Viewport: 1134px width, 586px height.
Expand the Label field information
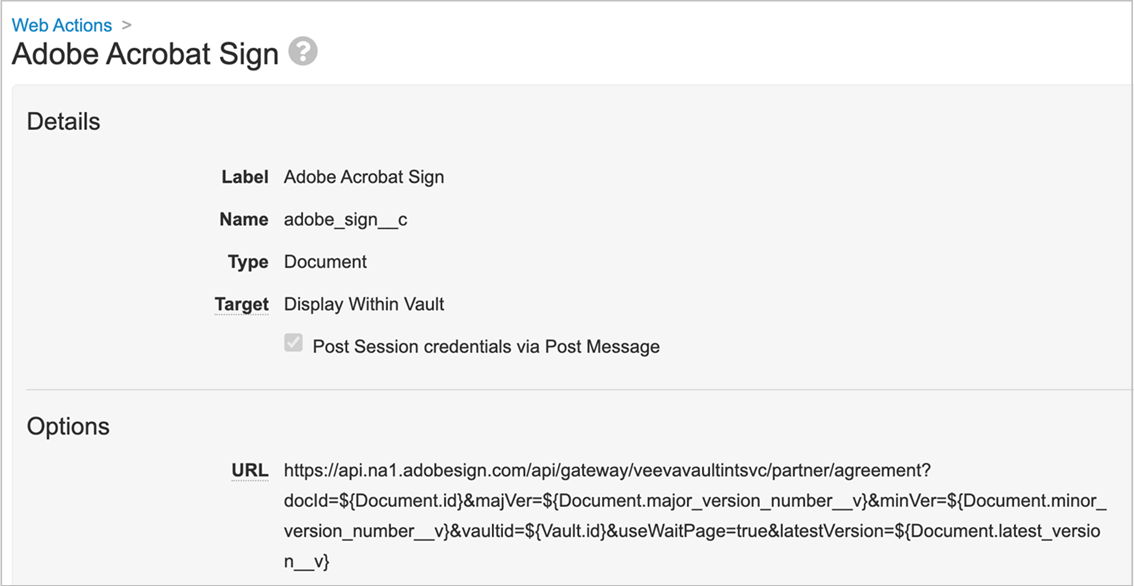[244, 176]
